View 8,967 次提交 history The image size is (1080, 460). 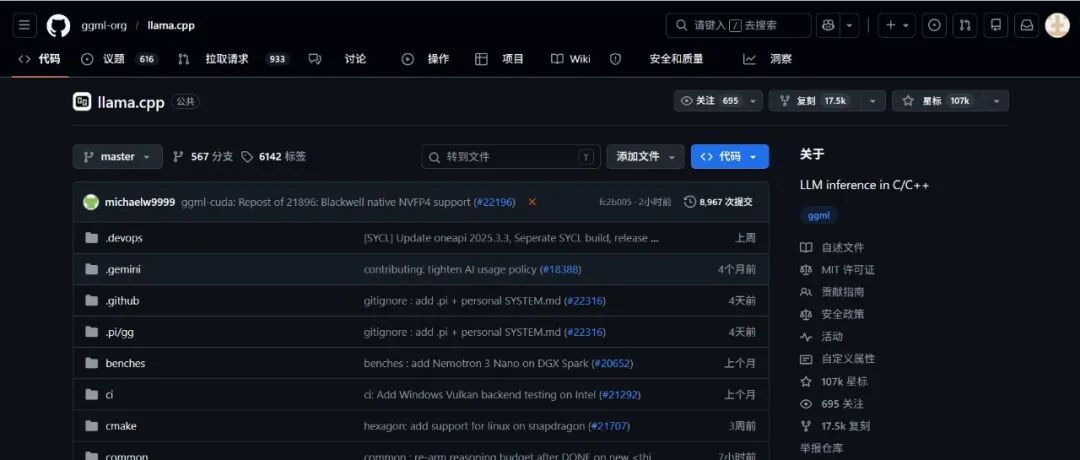(718, 202)
